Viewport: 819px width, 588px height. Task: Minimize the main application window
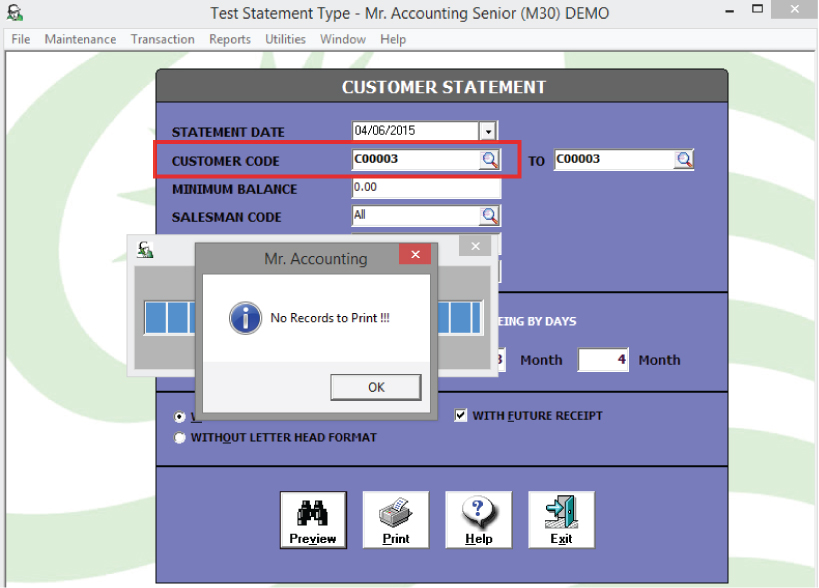click(730, 10)
